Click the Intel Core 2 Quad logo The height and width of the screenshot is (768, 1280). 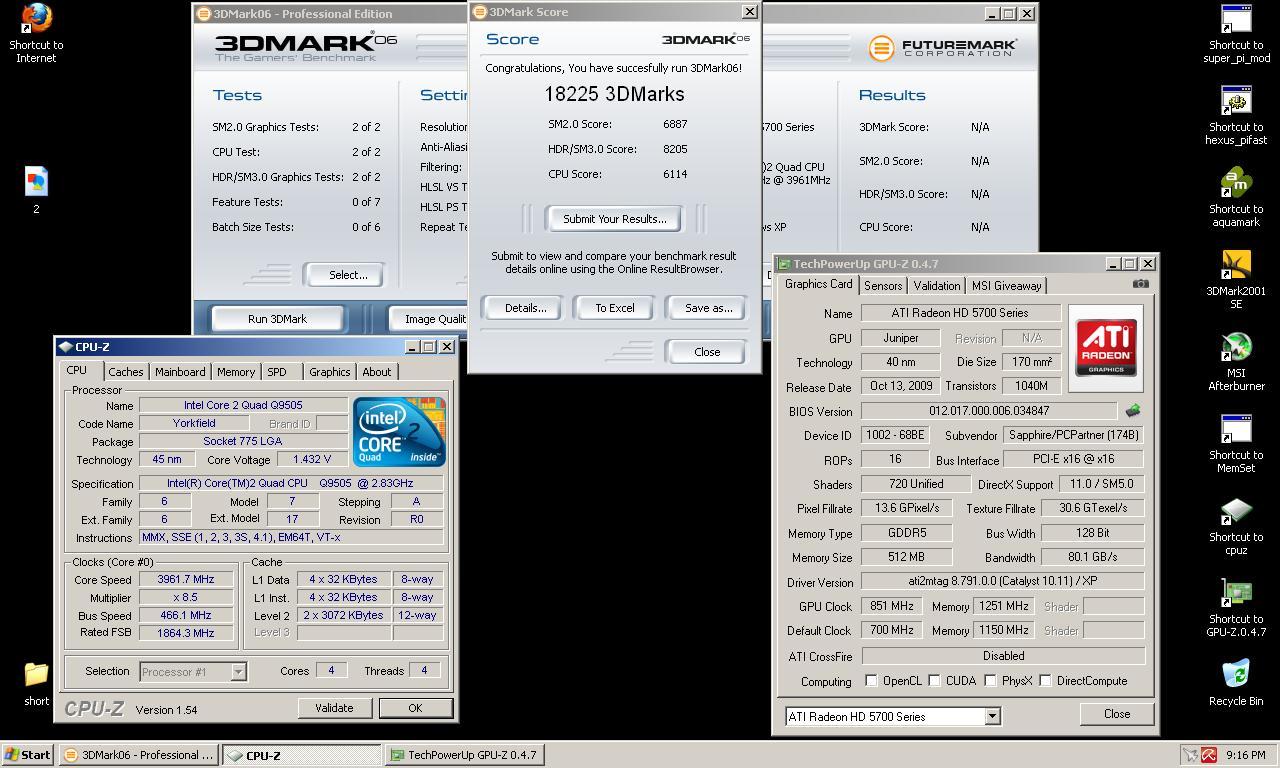coord(399,431)
